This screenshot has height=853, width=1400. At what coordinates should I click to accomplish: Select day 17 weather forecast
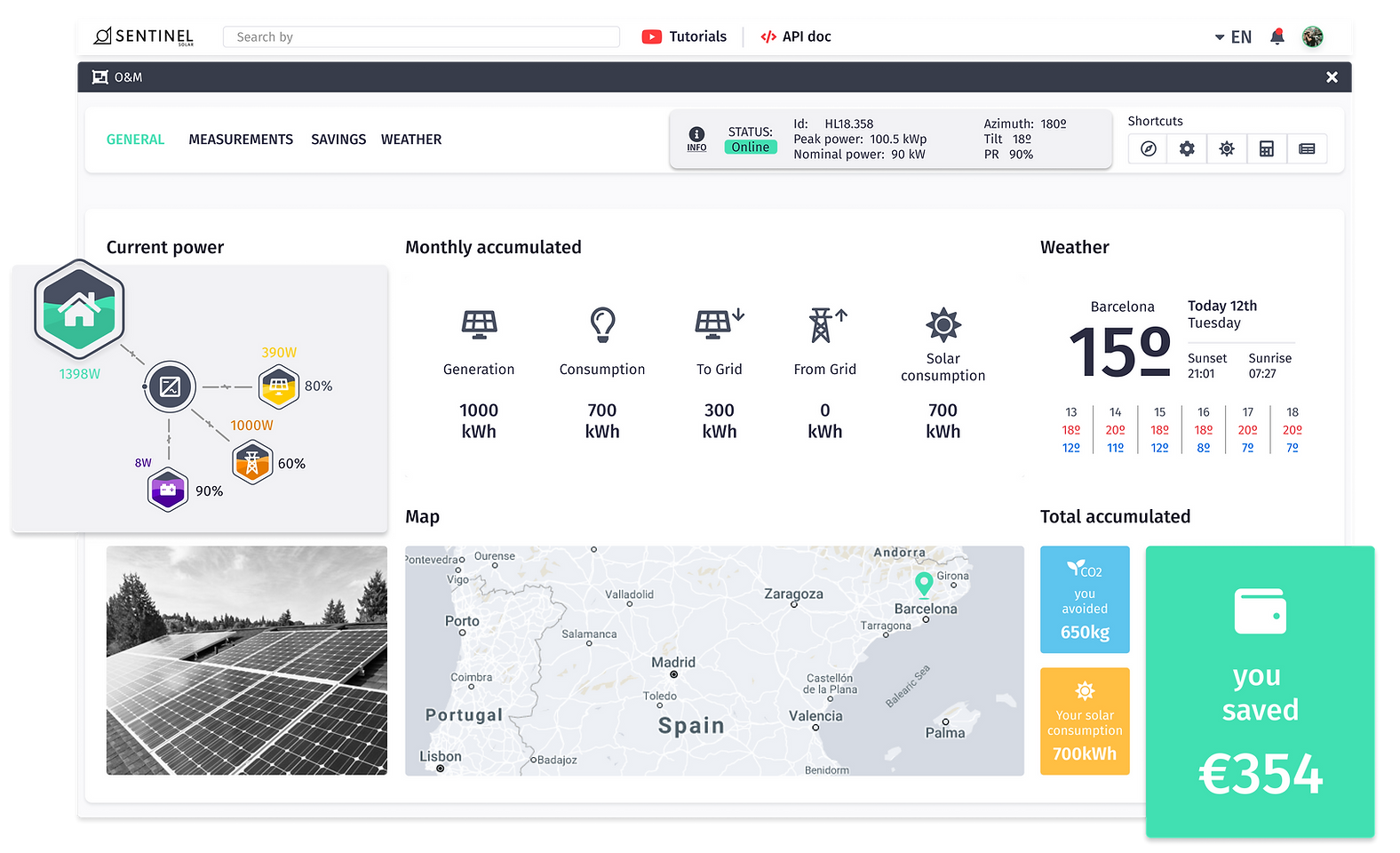tap(1248, 430)
